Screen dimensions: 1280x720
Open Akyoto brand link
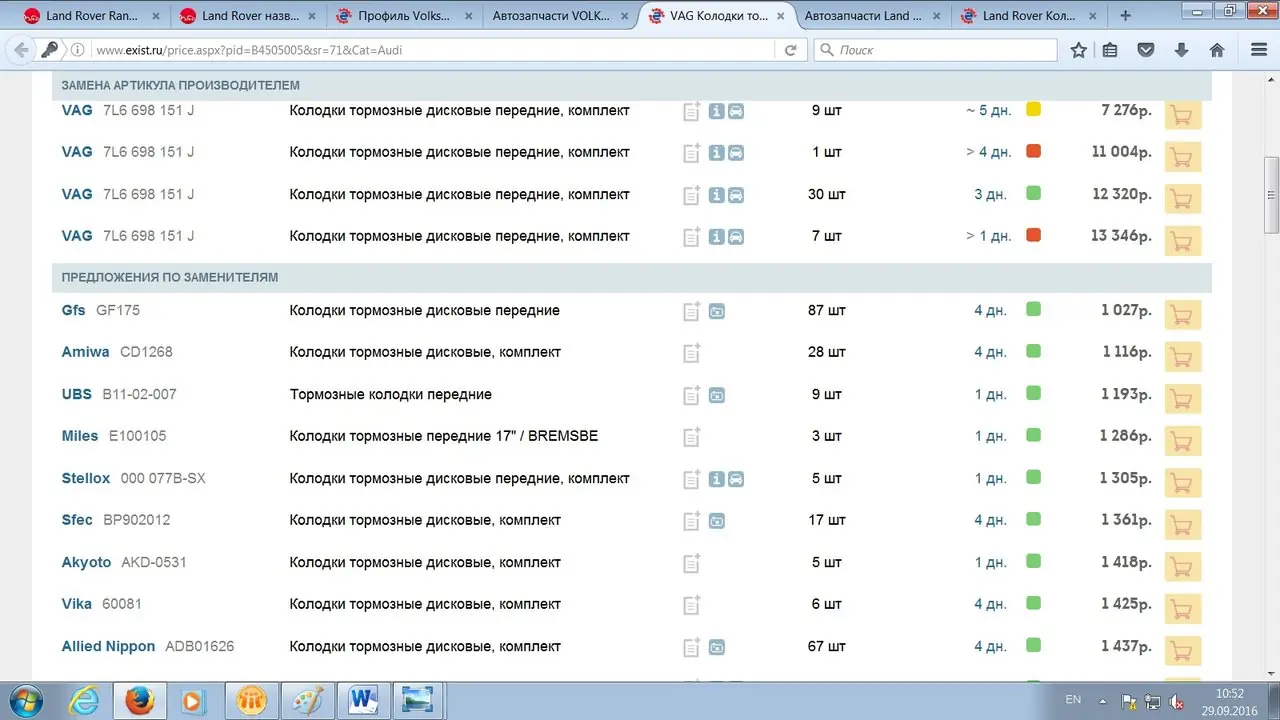pos(87,562)
